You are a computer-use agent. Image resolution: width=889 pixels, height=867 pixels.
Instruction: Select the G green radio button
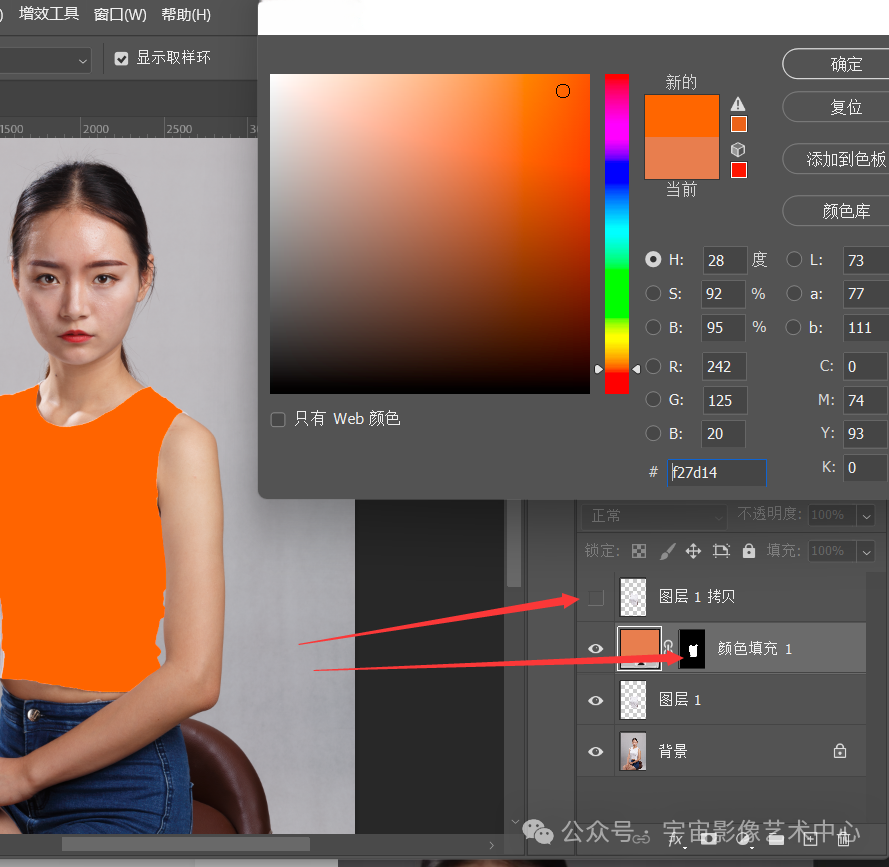tap(653, 400)
